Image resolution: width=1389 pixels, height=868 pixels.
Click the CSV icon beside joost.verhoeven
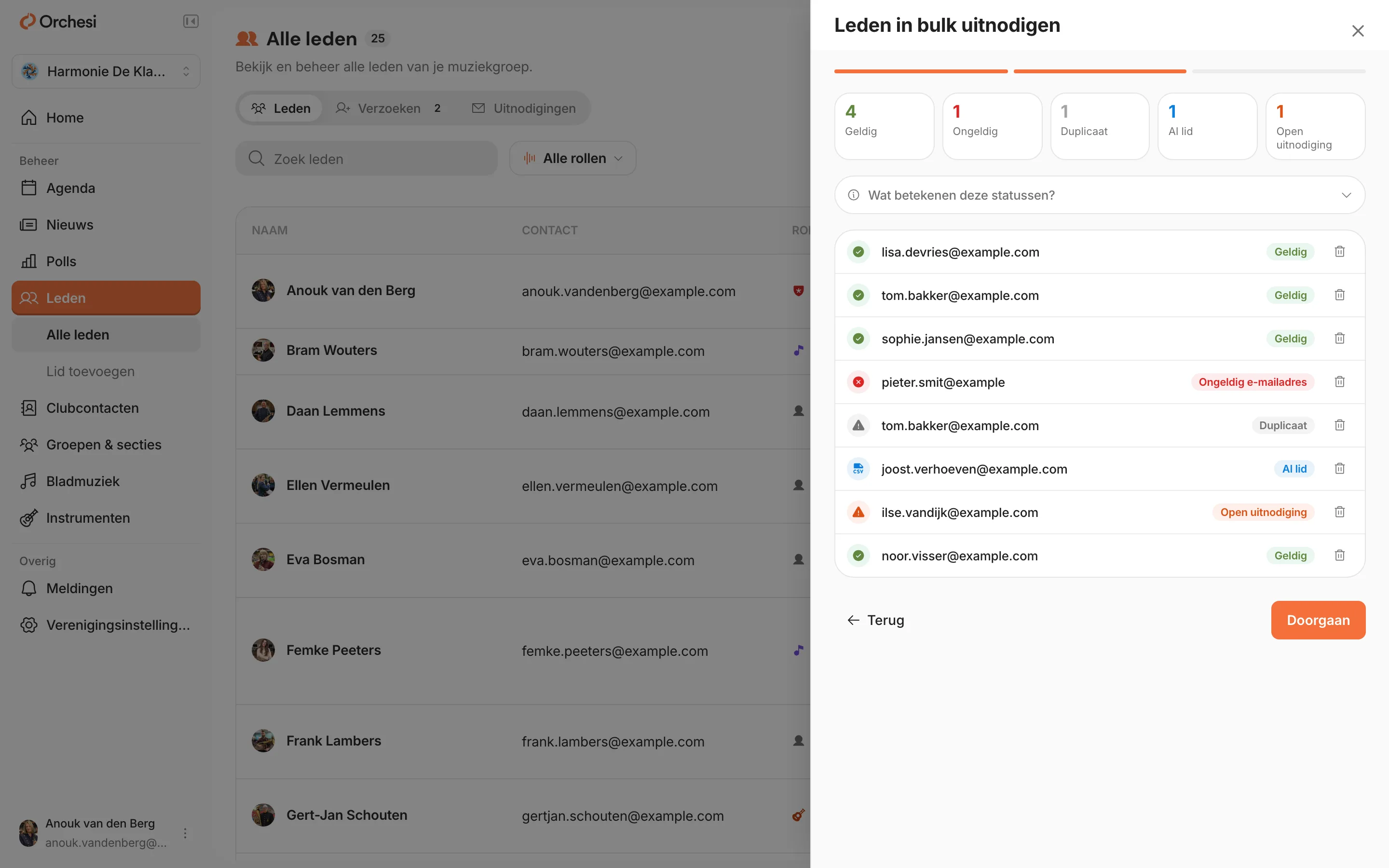pos(858,469)
